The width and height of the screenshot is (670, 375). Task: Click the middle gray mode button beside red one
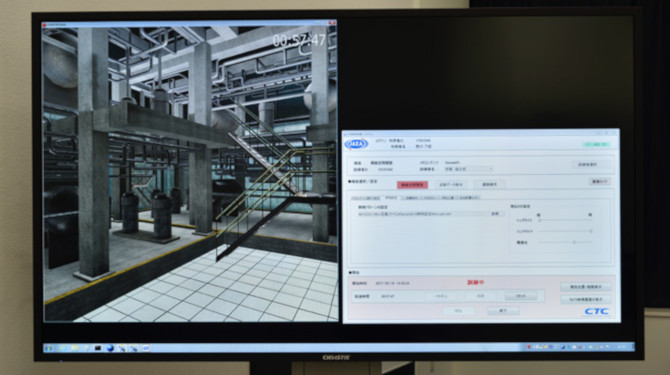click(x=451, y=185)
